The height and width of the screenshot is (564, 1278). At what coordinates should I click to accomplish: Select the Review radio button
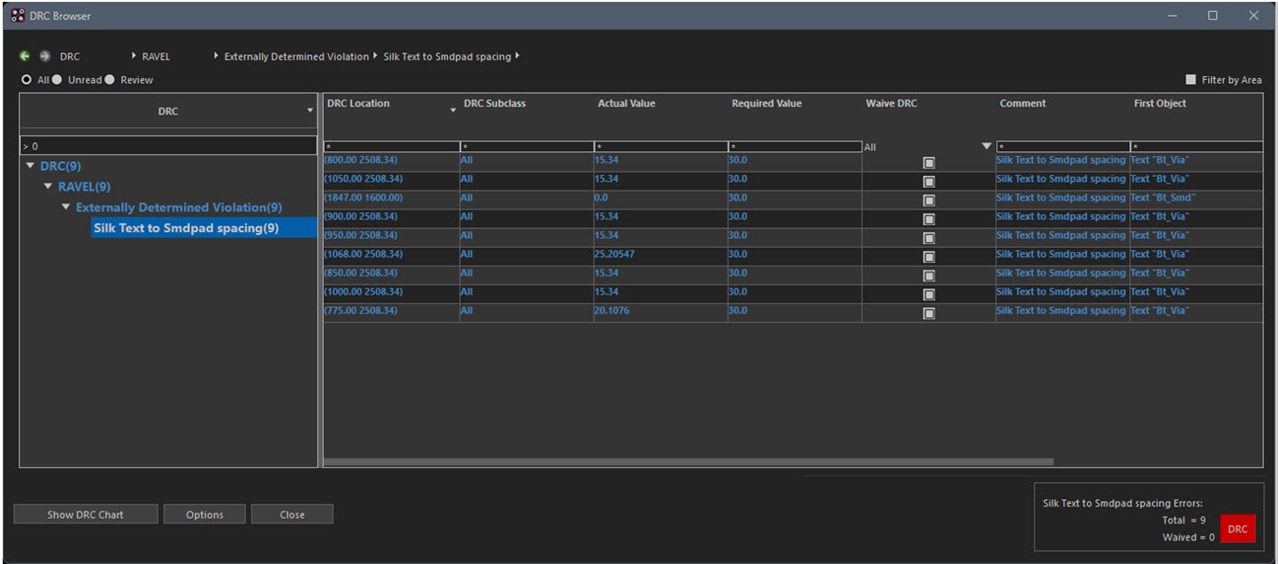coord(110,80)
